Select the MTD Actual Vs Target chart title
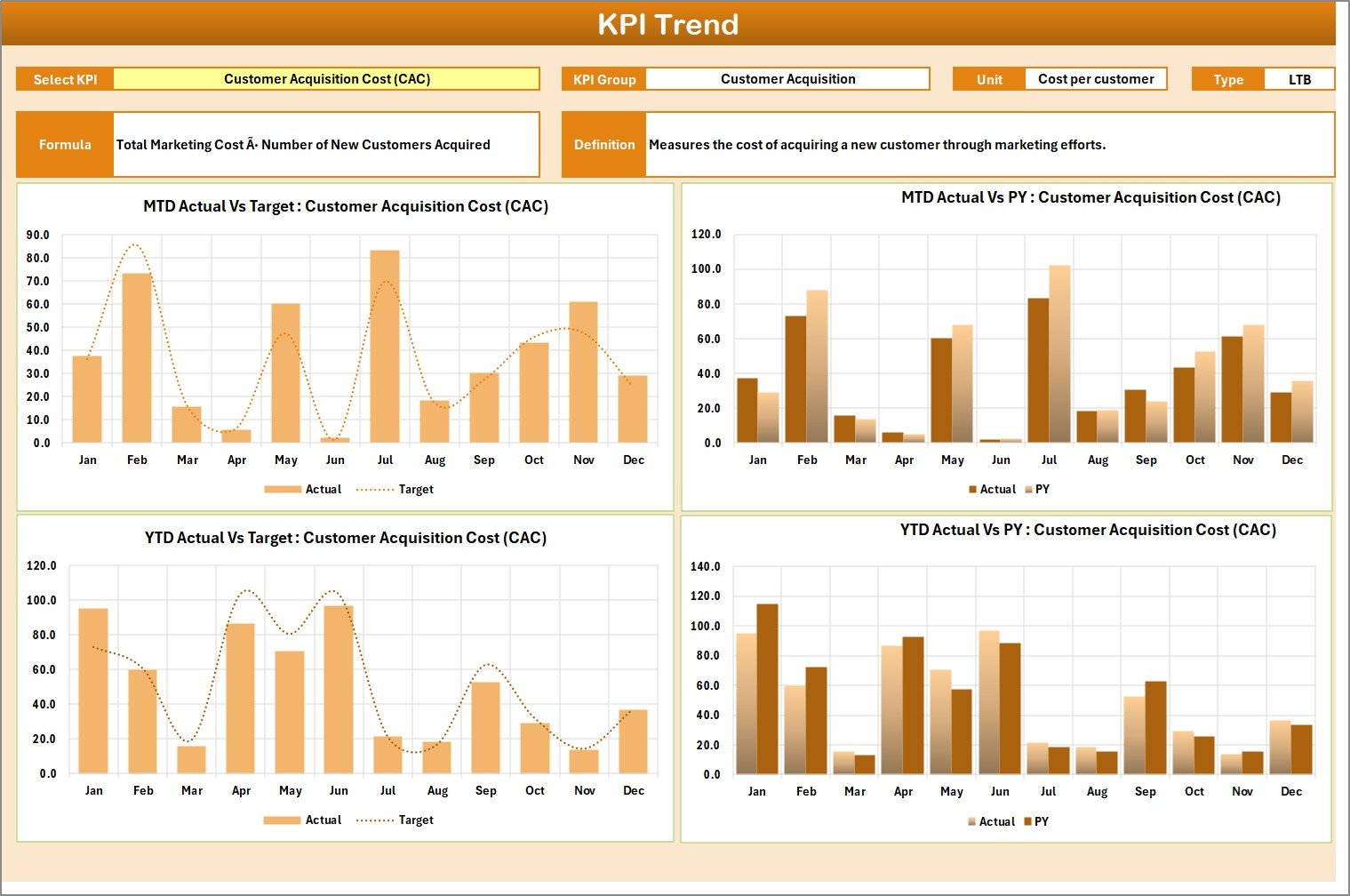The height and width of the screenshot is (896, 1350). coord(346,206)
